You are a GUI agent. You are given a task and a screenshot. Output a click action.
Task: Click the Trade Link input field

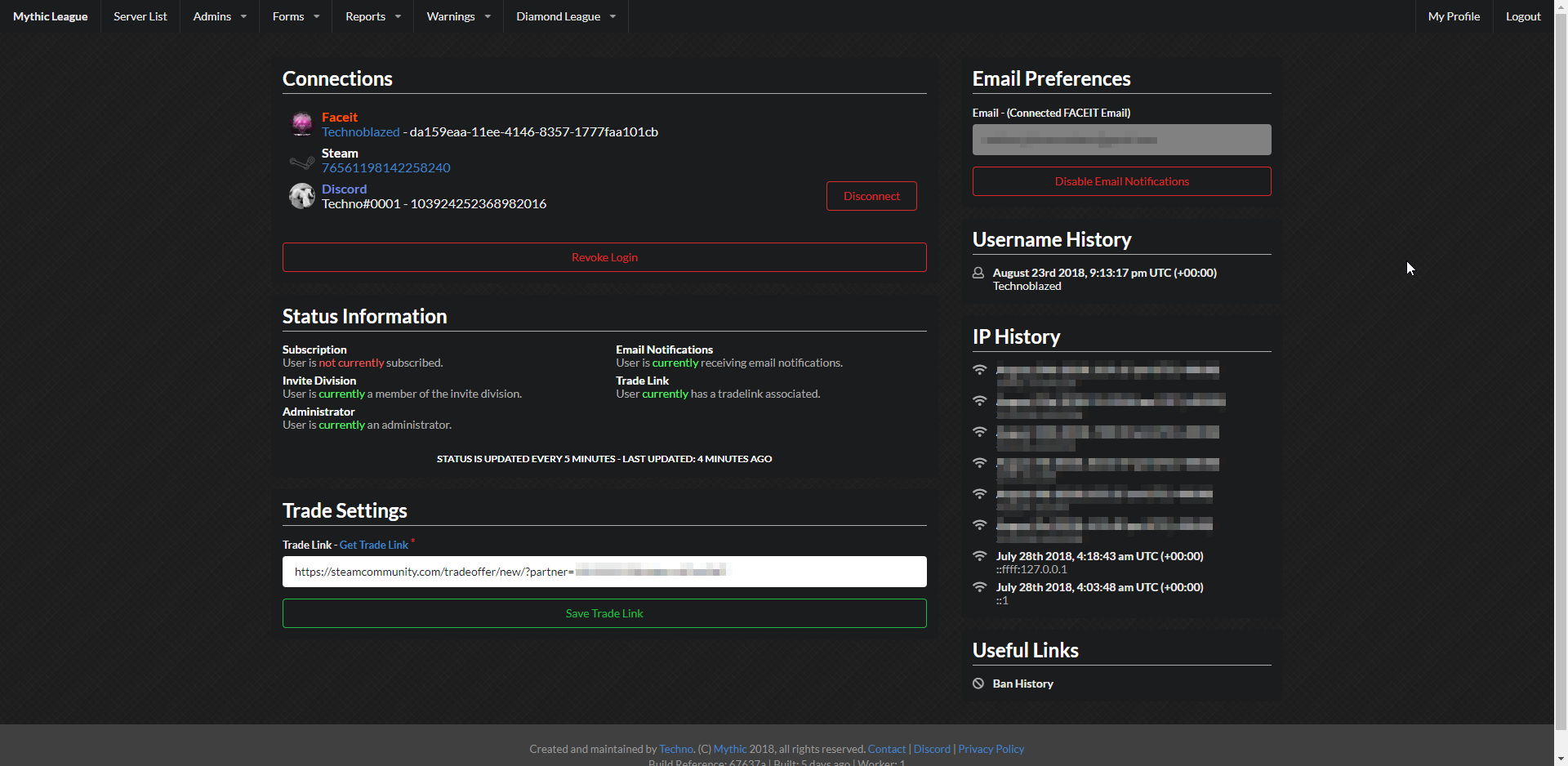tap(817, 572)
